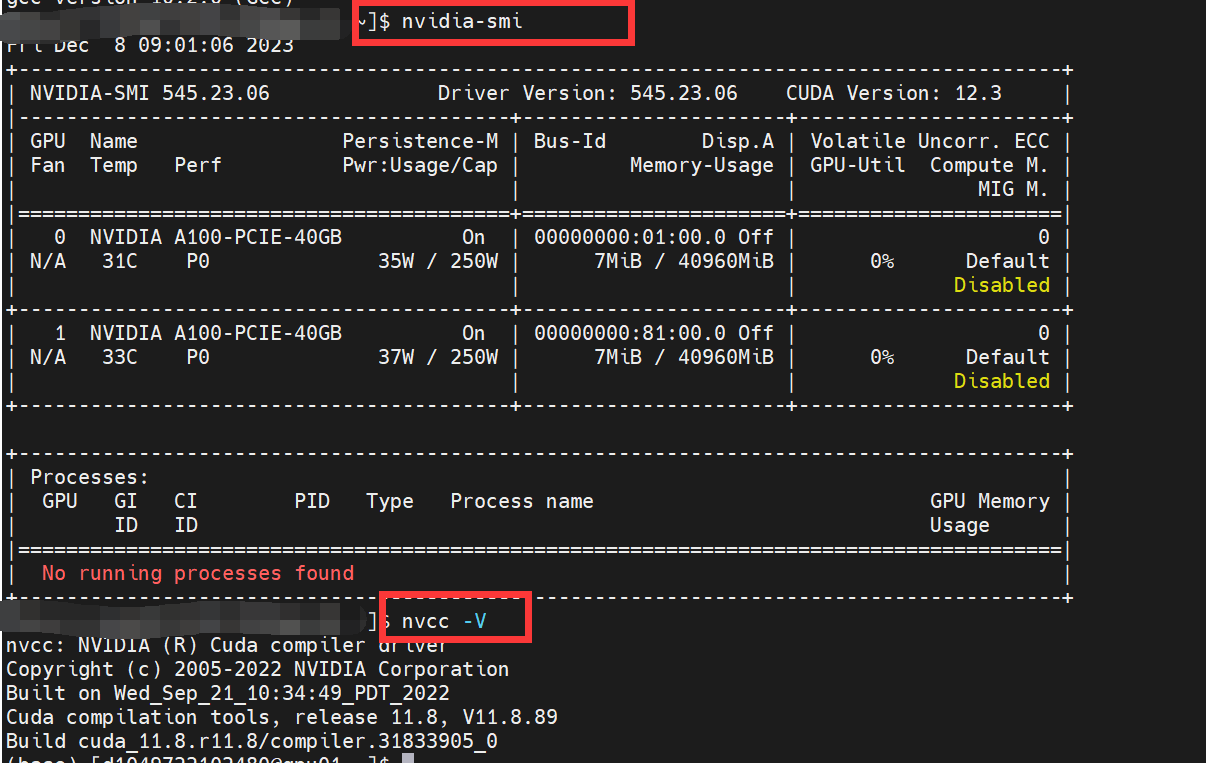Click the "Perf" column header
1206x763 pixels.
click(x=198, y=165)
